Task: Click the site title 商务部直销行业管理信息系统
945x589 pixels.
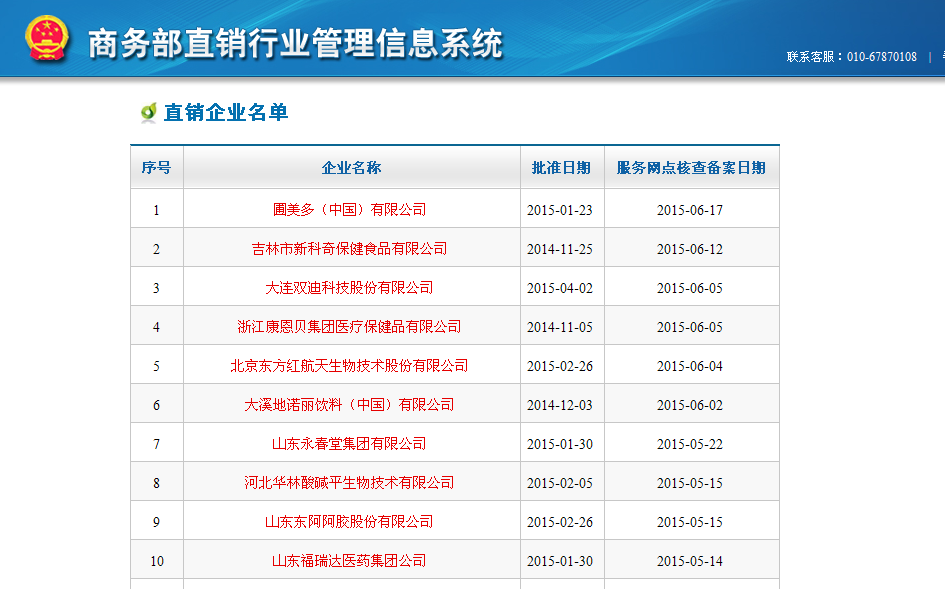Action: [295, 44]
